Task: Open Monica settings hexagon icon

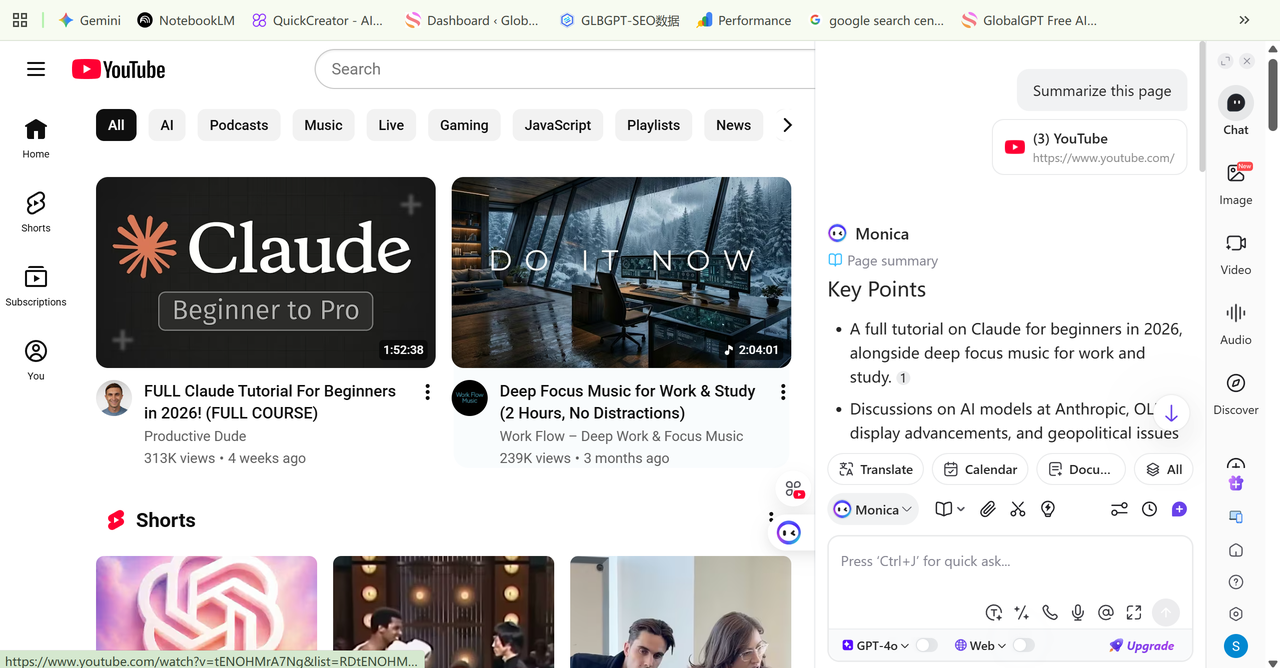Action: (x=1236, y=614)
